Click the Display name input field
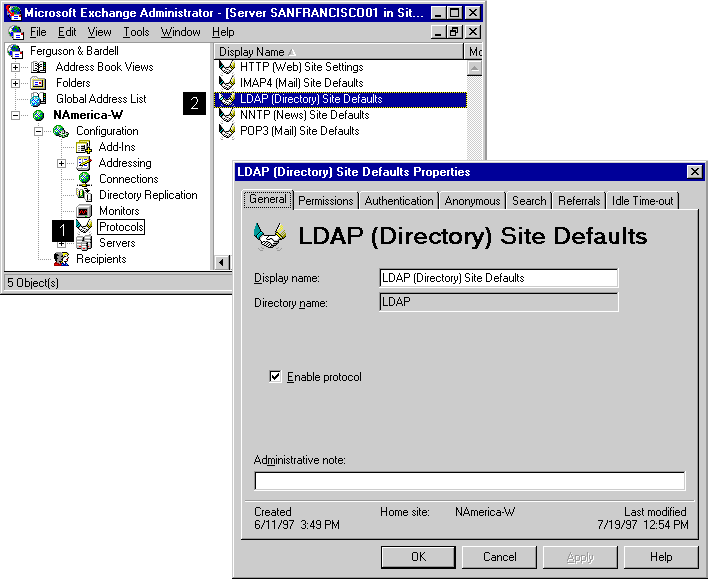This screenshot has width=708, height=579. [498, 278]
